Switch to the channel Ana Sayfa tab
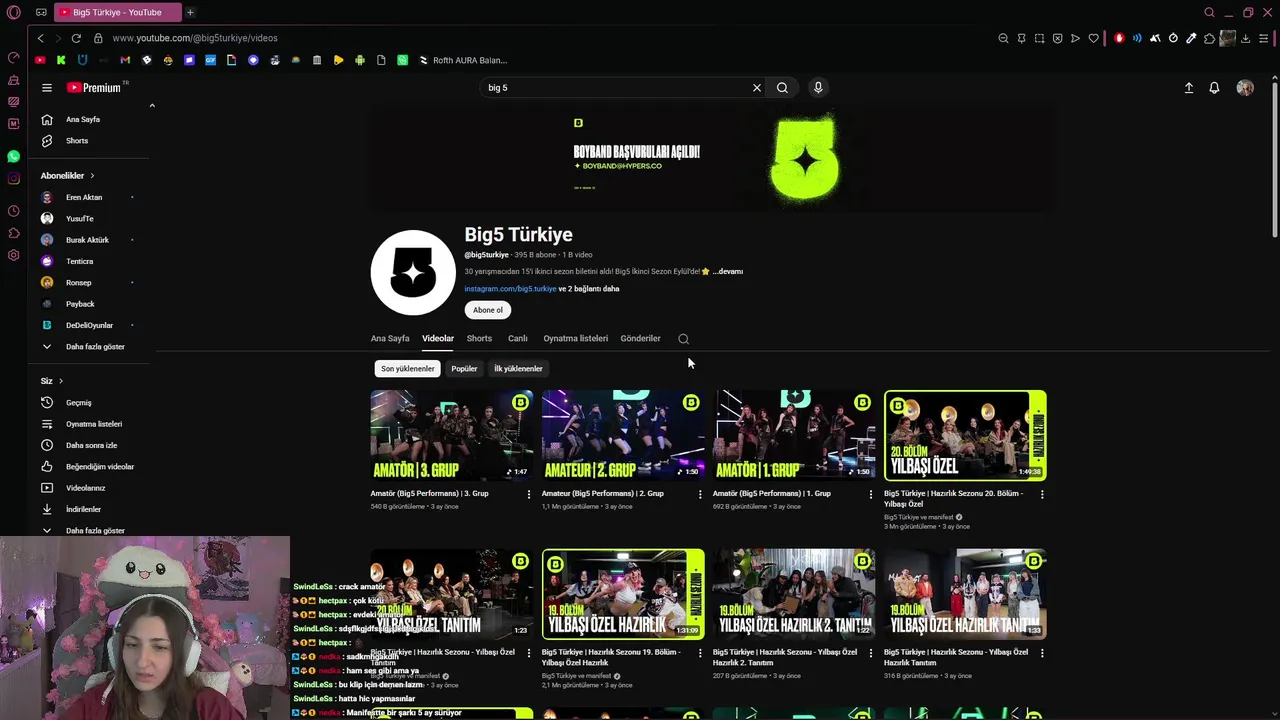This screenshot has height=720, width=1280. click(390, 338)
